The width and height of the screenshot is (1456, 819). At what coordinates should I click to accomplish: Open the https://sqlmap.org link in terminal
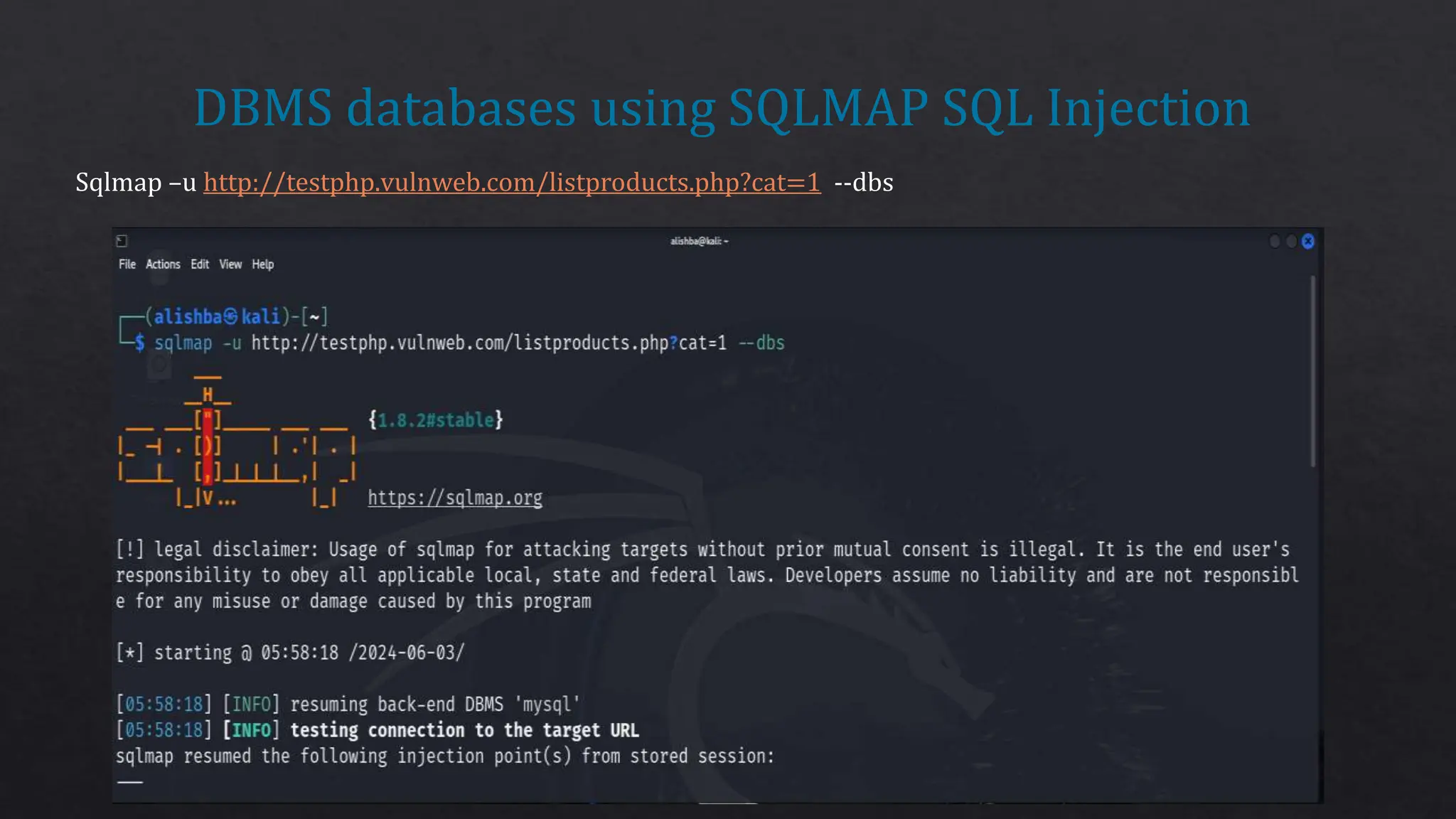(x=455, y=498)
